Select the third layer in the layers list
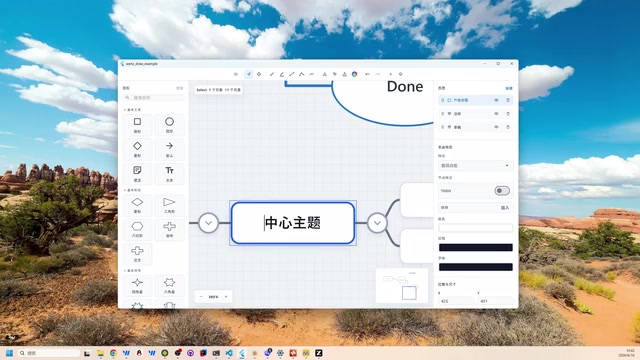The height and width of the screenshot is (360, 640). [476, 127]
